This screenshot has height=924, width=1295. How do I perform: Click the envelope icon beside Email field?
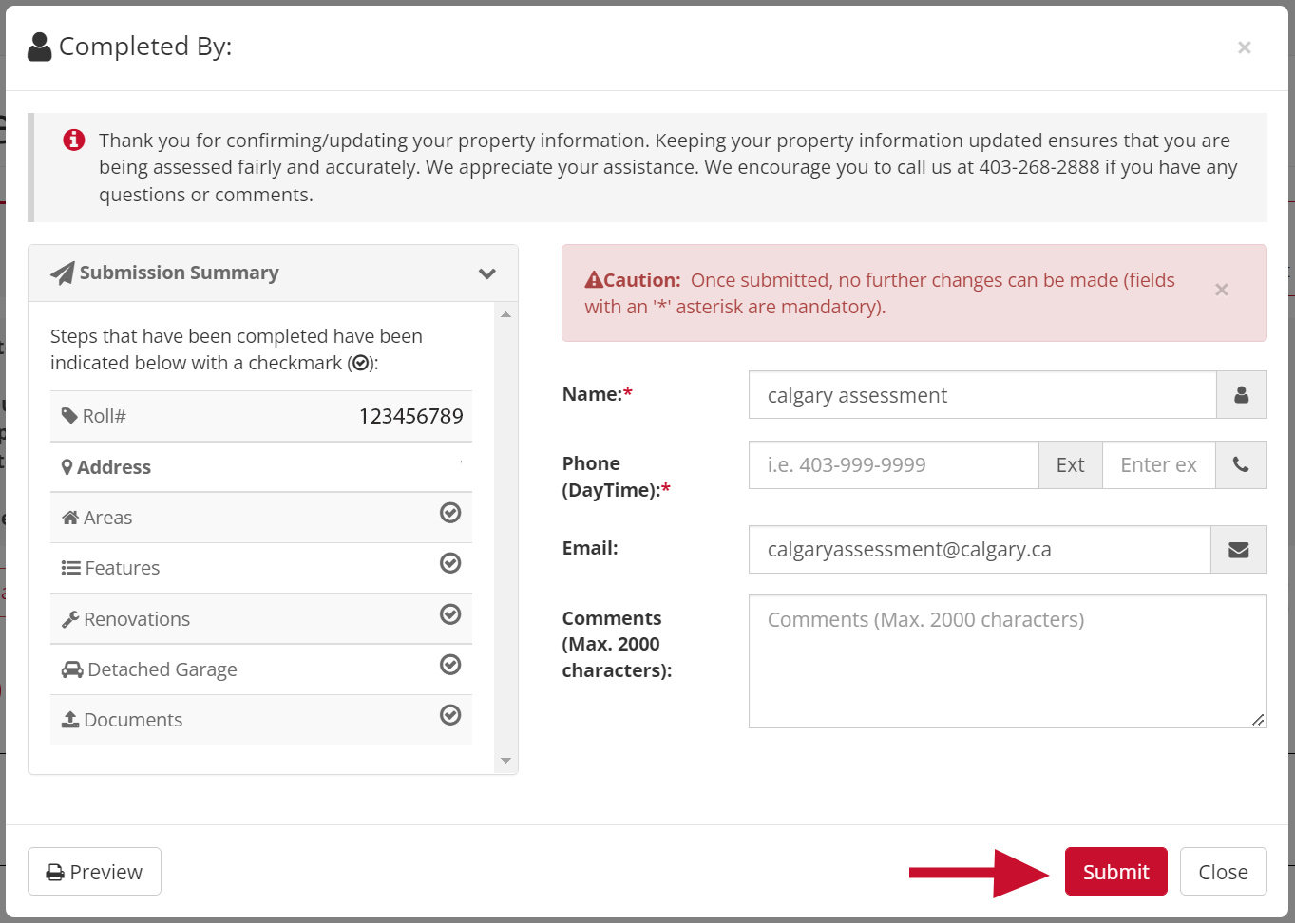[x=1239, y=550]
